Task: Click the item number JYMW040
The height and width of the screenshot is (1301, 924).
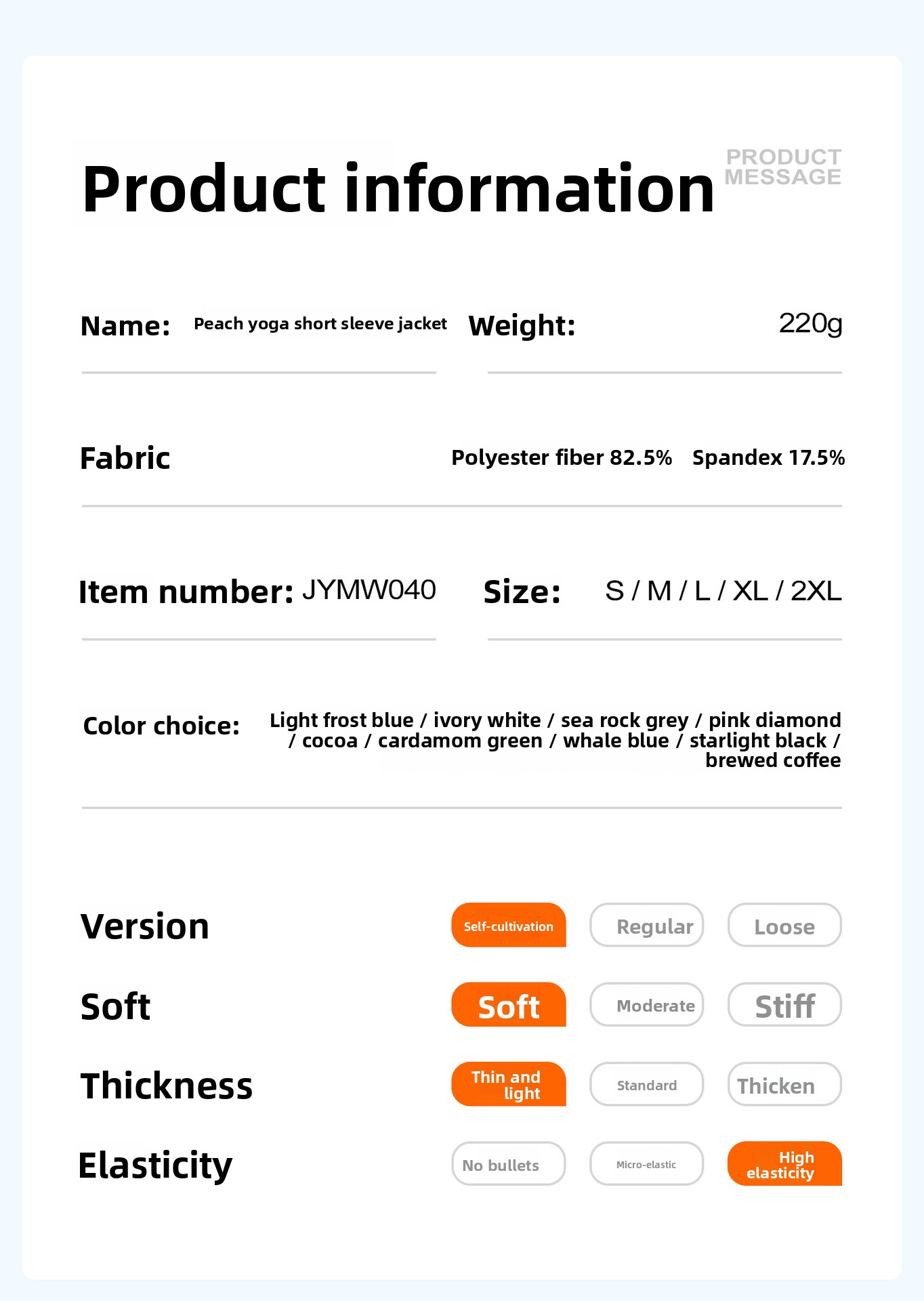Action: pos(369,590)
